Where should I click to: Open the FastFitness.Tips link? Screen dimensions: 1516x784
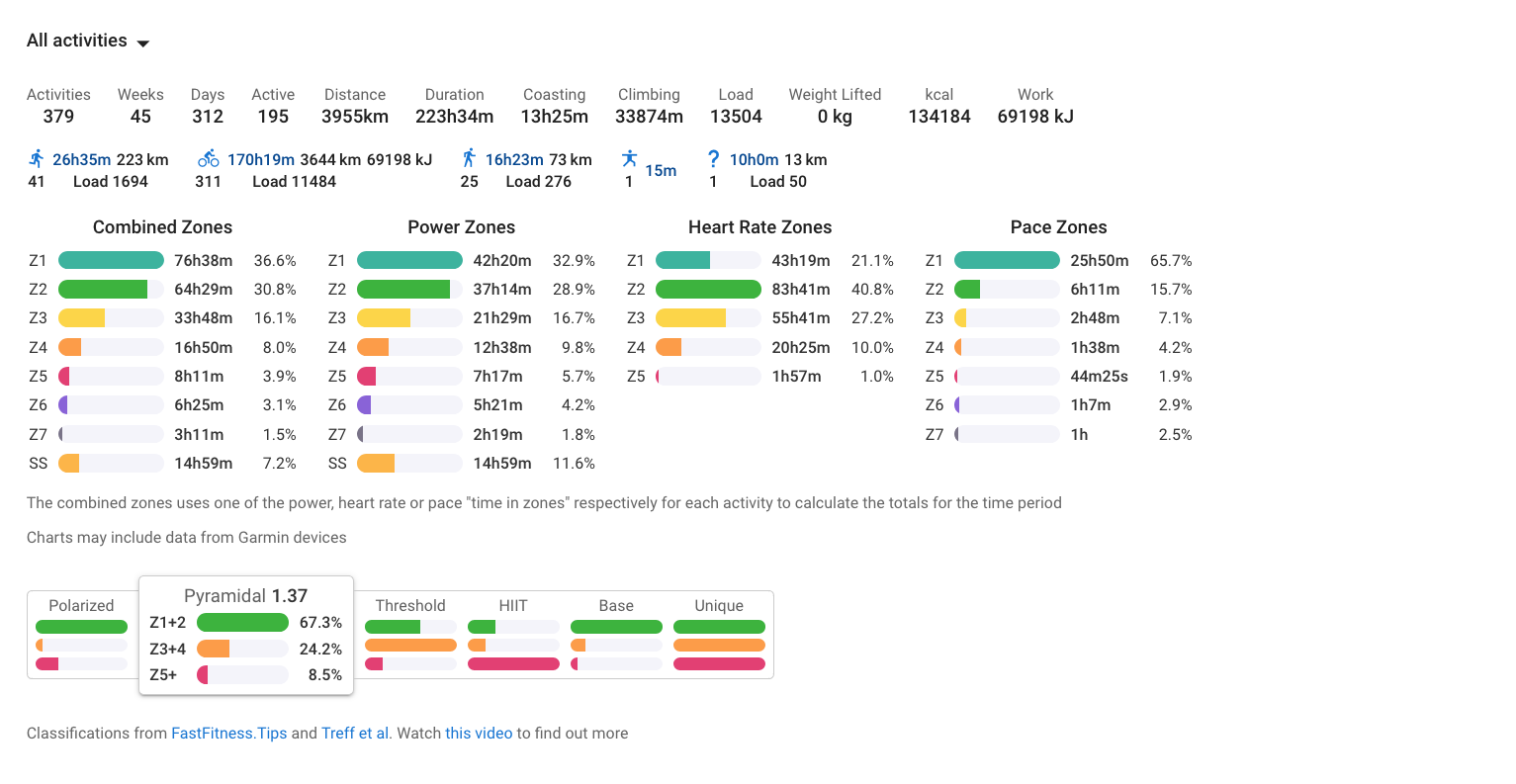click(228, 733)
